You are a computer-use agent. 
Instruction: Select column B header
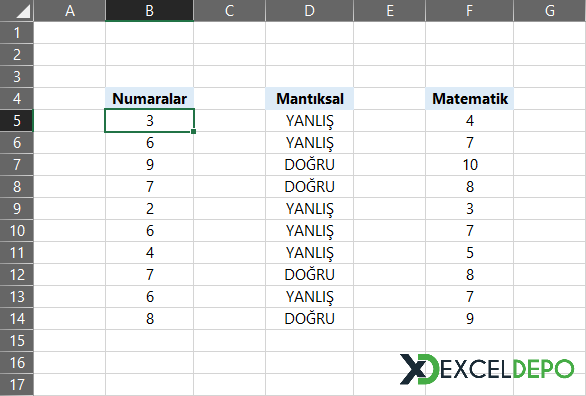[149, 10]
